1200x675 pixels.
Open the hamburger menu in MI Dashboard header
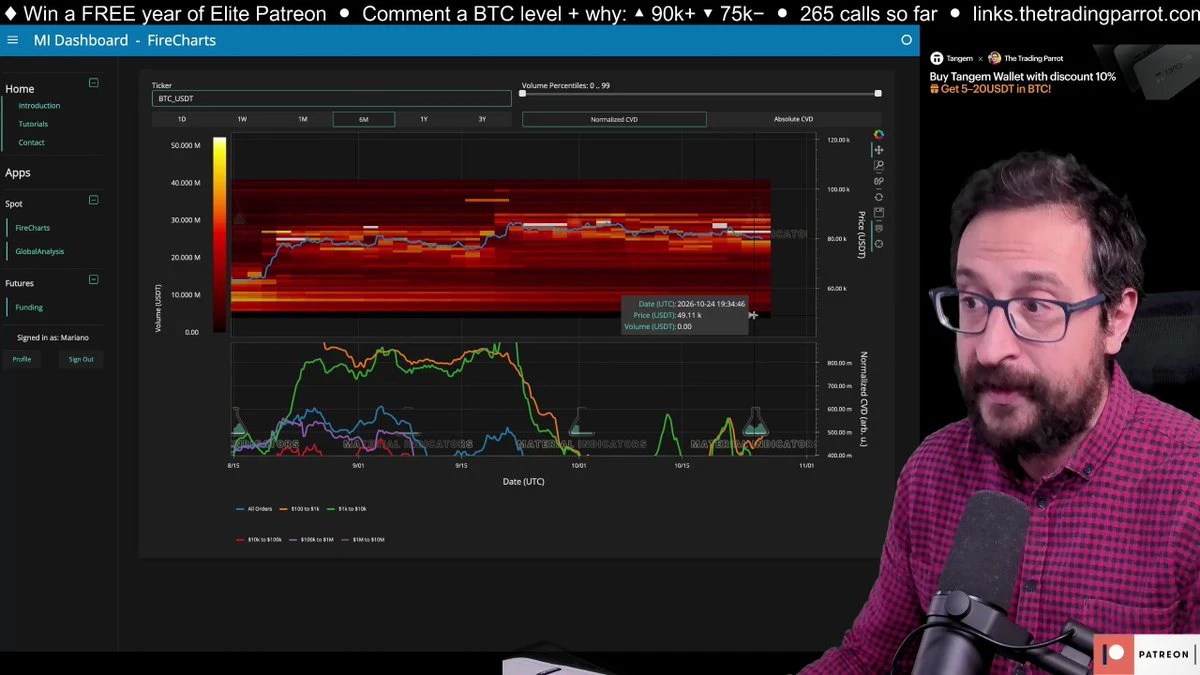click(x=12, y=40)
